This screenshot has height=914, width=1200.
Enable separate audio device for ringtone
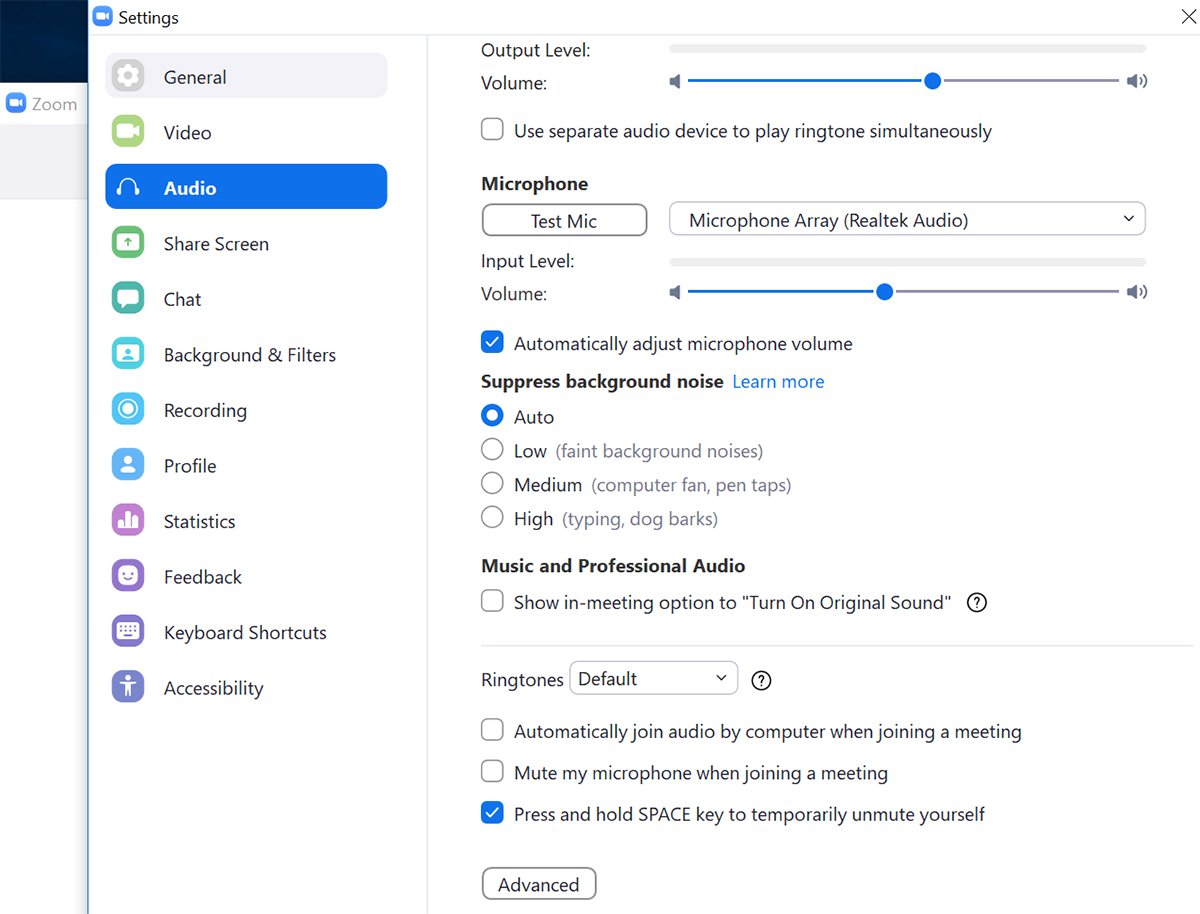point(492,130)
